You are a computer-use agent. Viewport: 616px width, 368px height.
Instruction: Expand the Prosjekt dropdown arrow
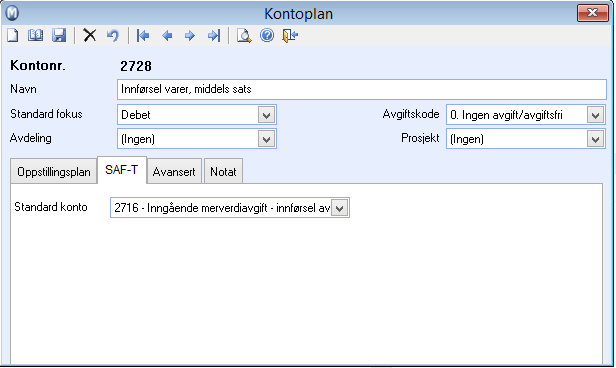595,139
